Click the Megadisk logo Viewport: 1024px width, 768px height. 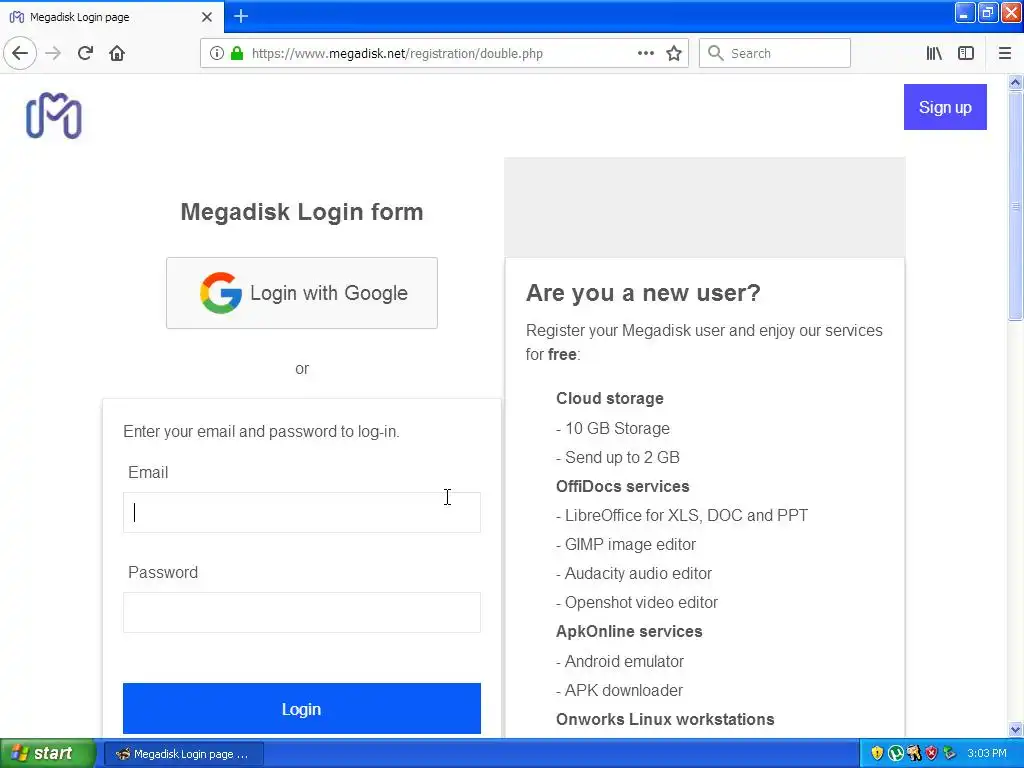pyautogui.click(x=54, y=116)
